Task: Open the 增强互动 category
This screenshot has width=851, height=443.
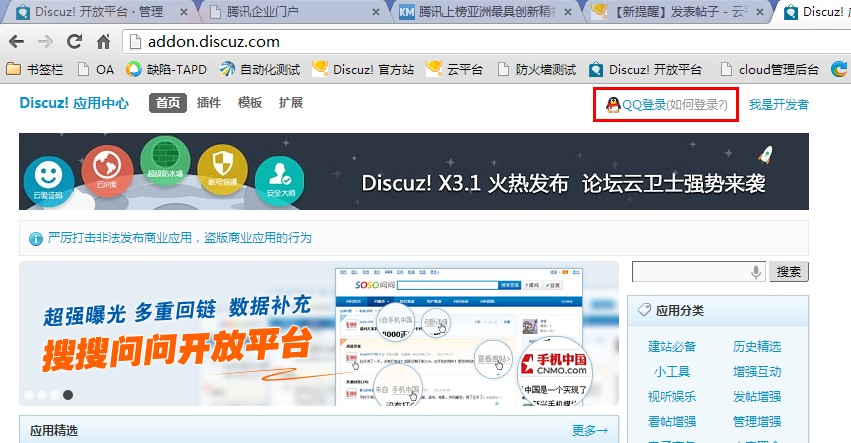Action: tap(757, 371)
